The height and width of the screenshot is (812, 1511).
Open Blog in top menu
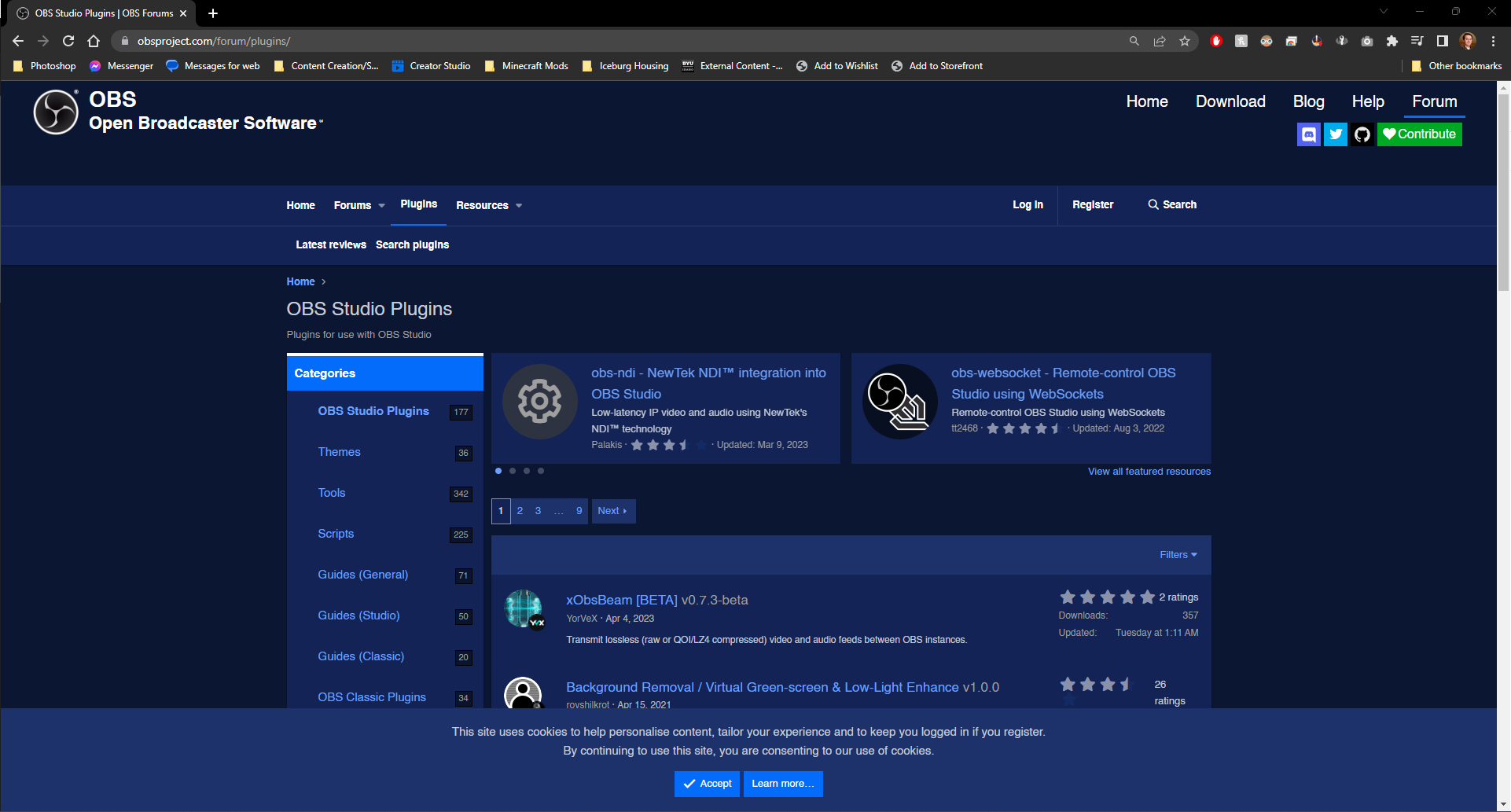pos(1308,101)
